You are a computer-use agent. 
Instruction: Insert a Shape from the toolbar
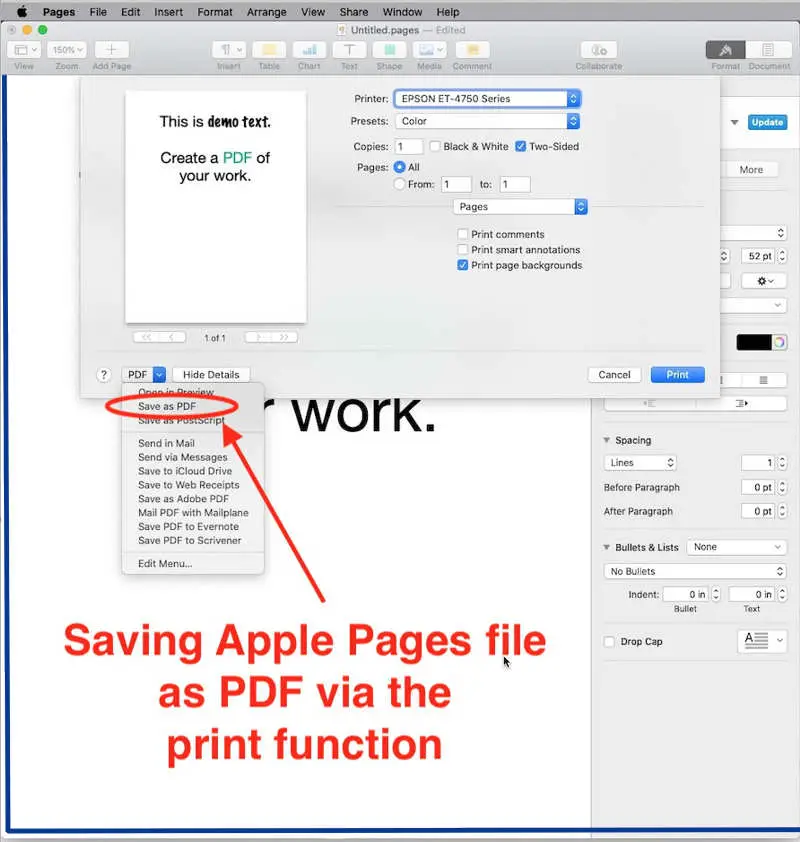coord(389,50)
